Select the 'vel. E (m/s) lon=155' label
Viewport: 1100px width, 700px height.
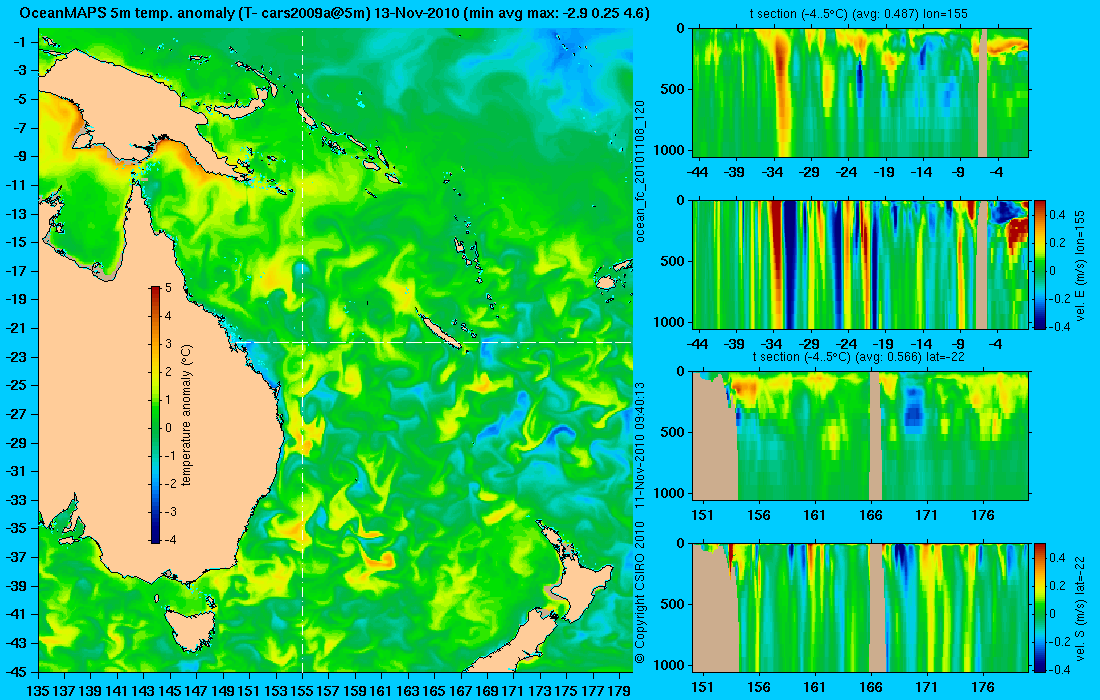1080,264
